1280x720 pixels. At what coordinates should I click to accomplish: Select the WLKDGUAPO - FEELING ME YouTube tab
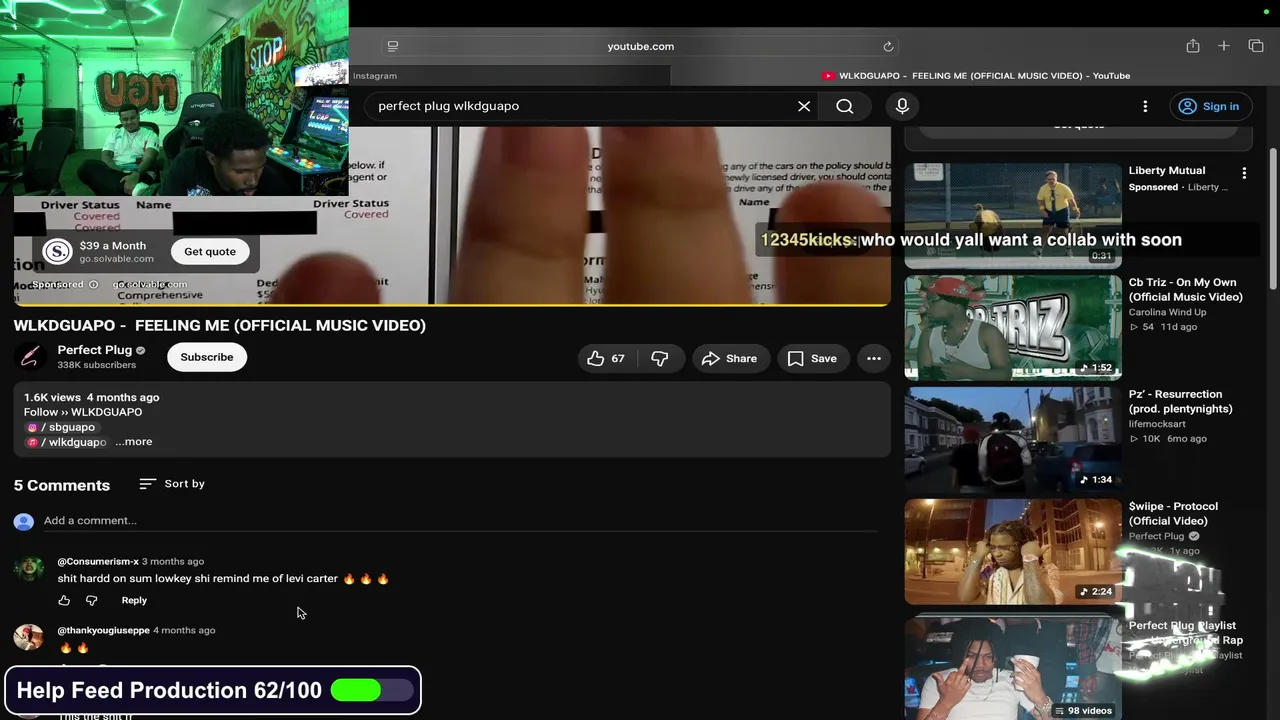click(976, 76)
